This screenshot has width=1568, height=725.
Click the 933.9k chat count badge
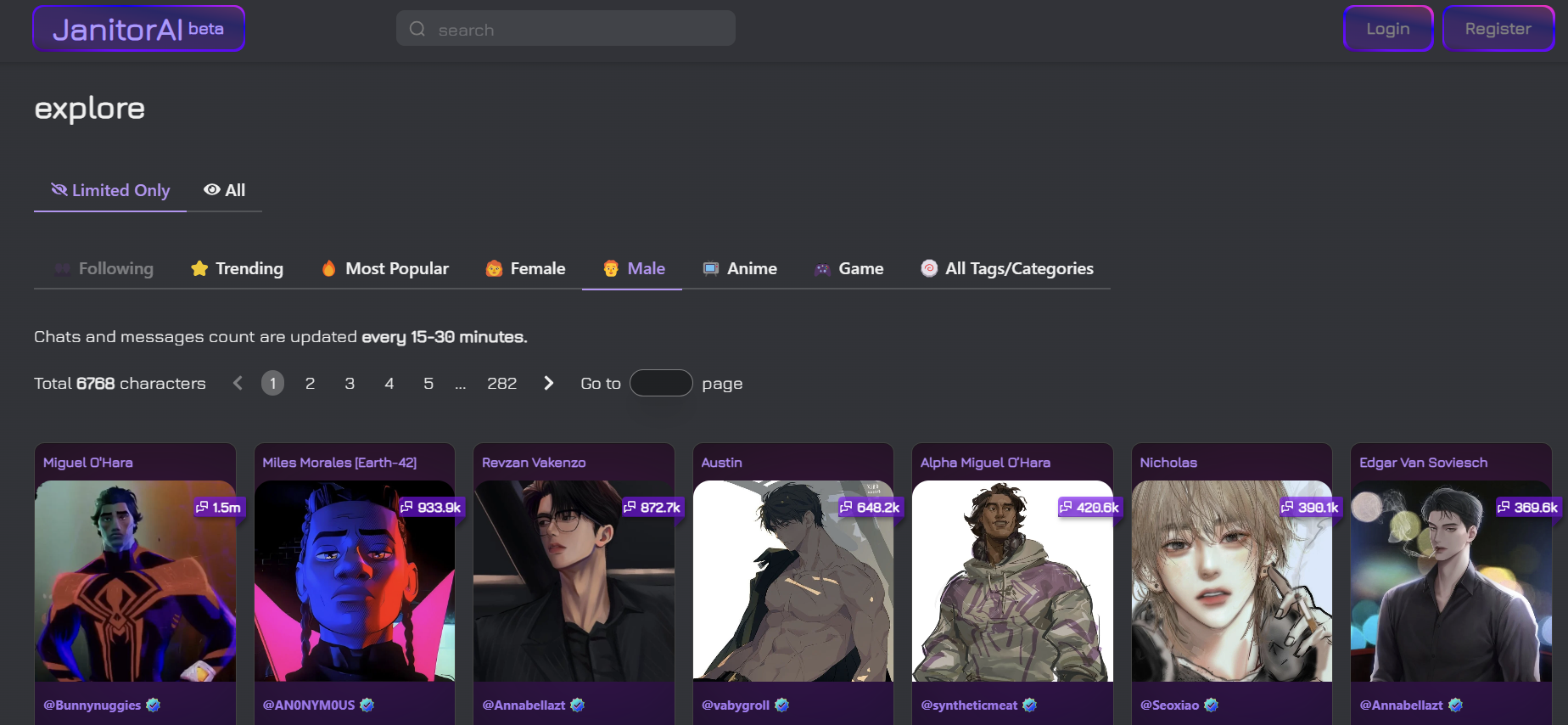tap(431, 508)
